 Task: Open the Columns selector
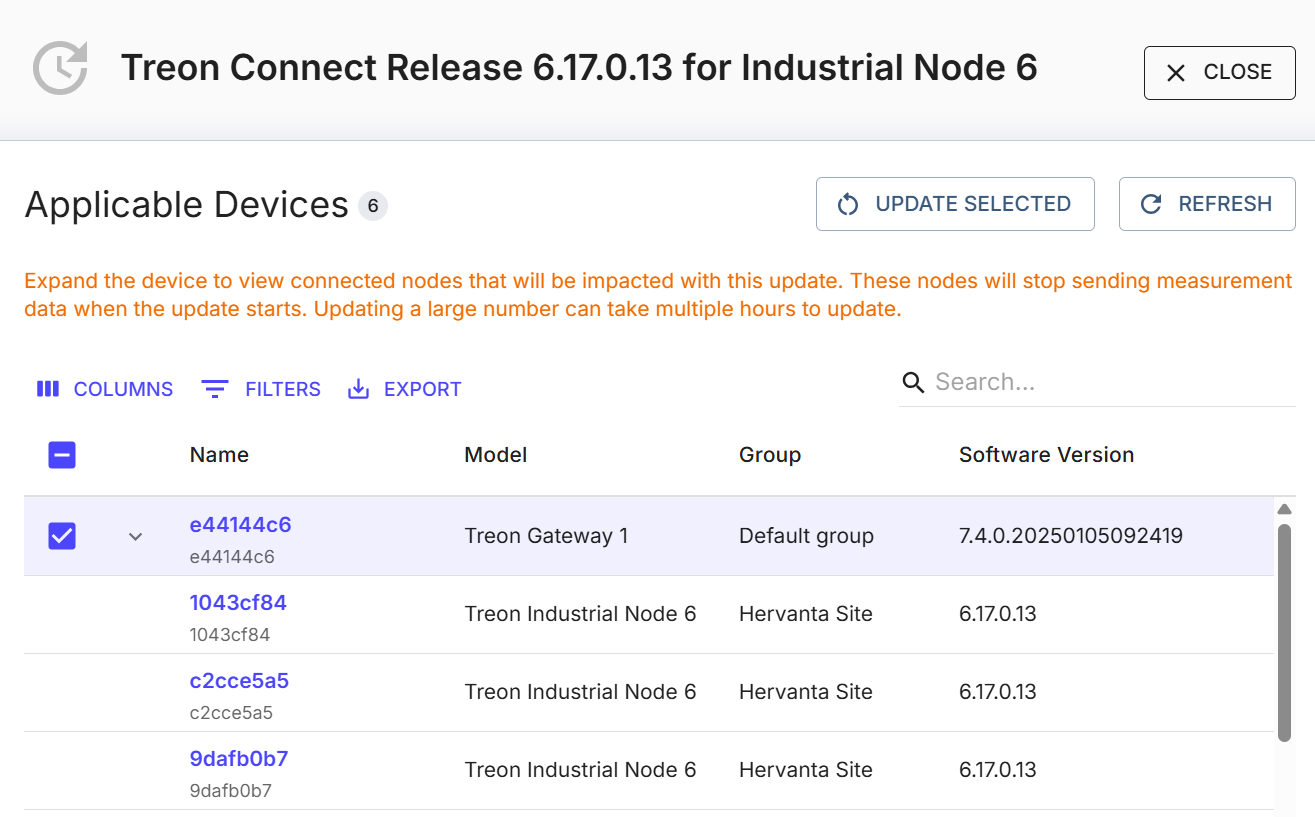click(105, 389)
